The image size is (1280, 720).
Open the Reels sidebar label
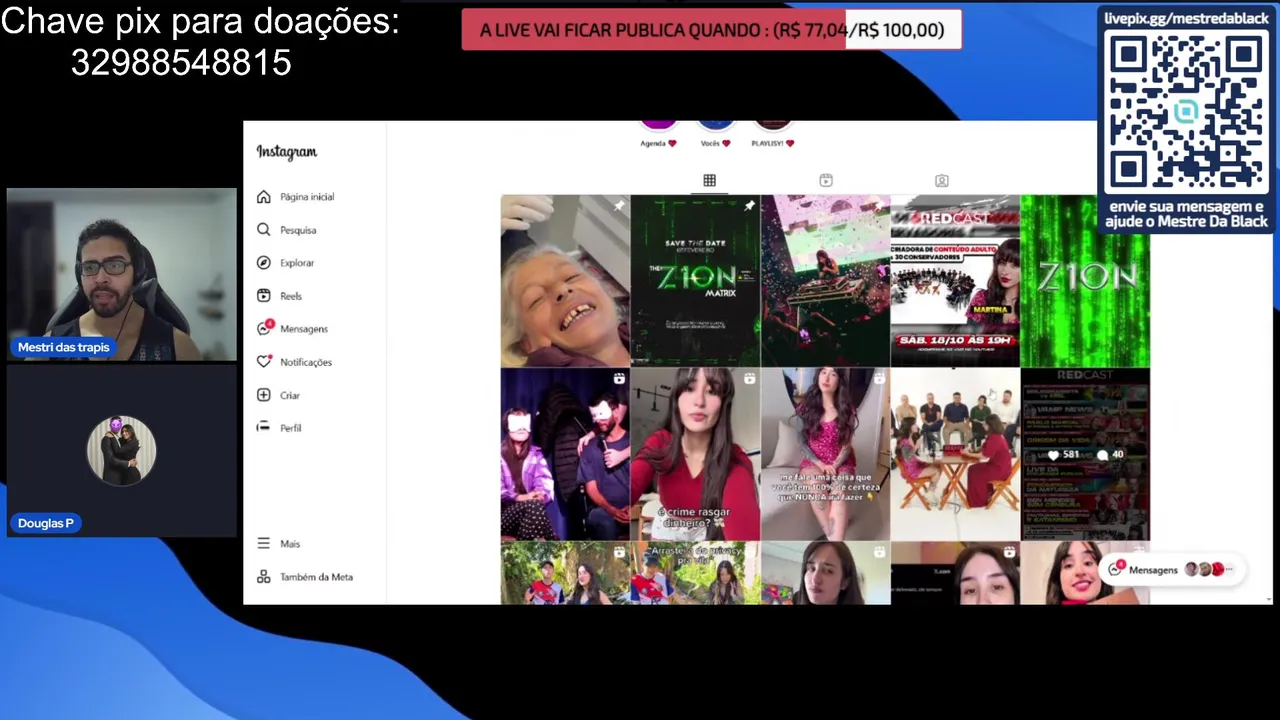291,296
